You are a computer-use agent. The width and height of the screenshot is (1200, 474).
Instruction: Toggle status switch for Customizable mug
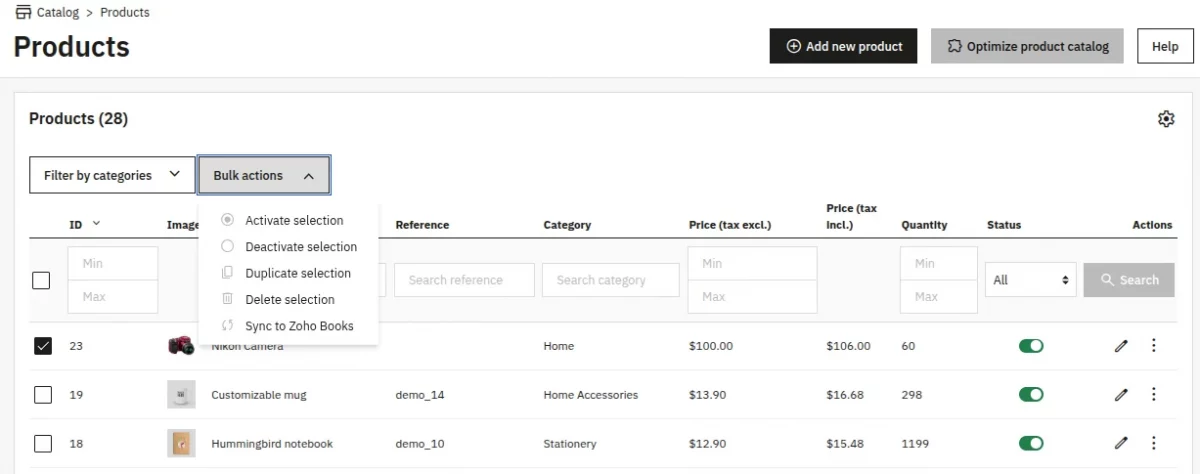[1031, 395]
